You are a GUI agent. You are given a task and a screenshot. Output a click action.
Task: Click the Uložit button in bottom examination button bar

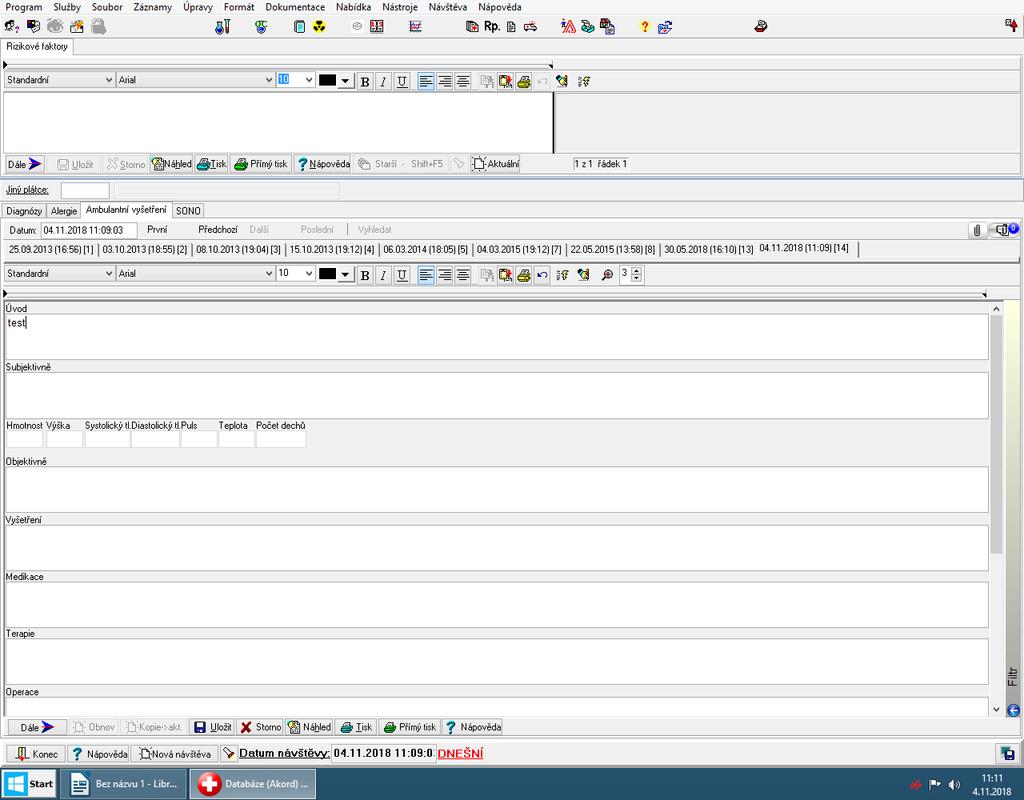212,727
